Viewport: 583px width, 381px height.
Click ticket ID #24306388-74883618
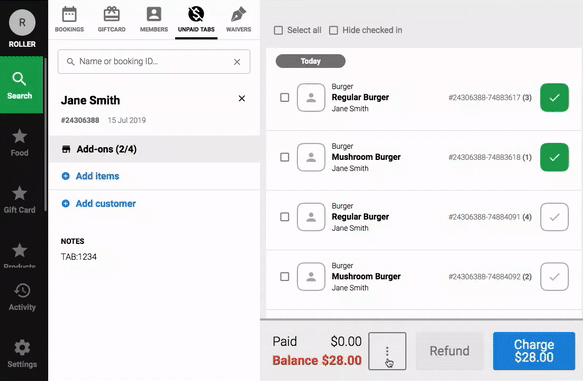(x=484, y=157)
